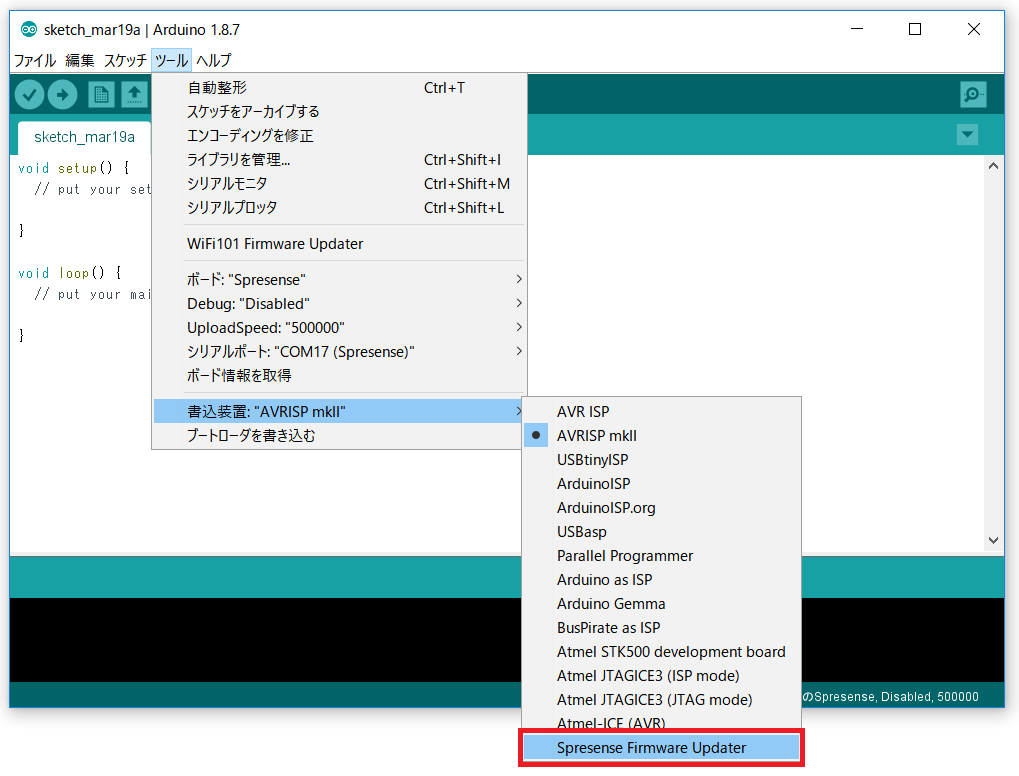
Task: Open the ファイル menu
Action: pyautogui.click(x=34, y=60)
